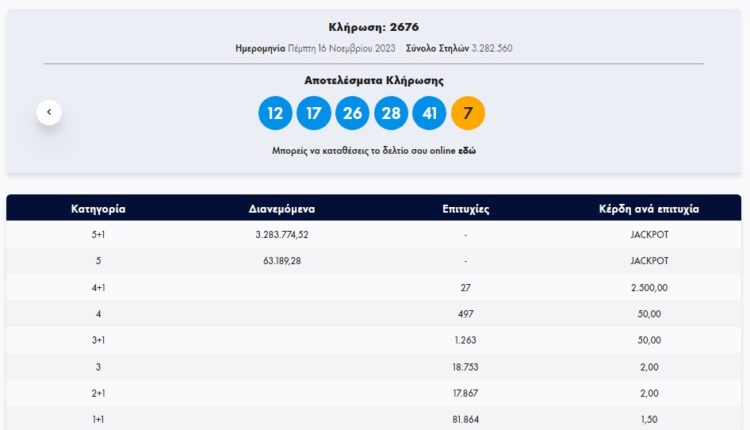Viewport: 750px width, 430px height.
Task: Click the "Διανεμόμενα" column header
Action: click(x=282, y=209)
